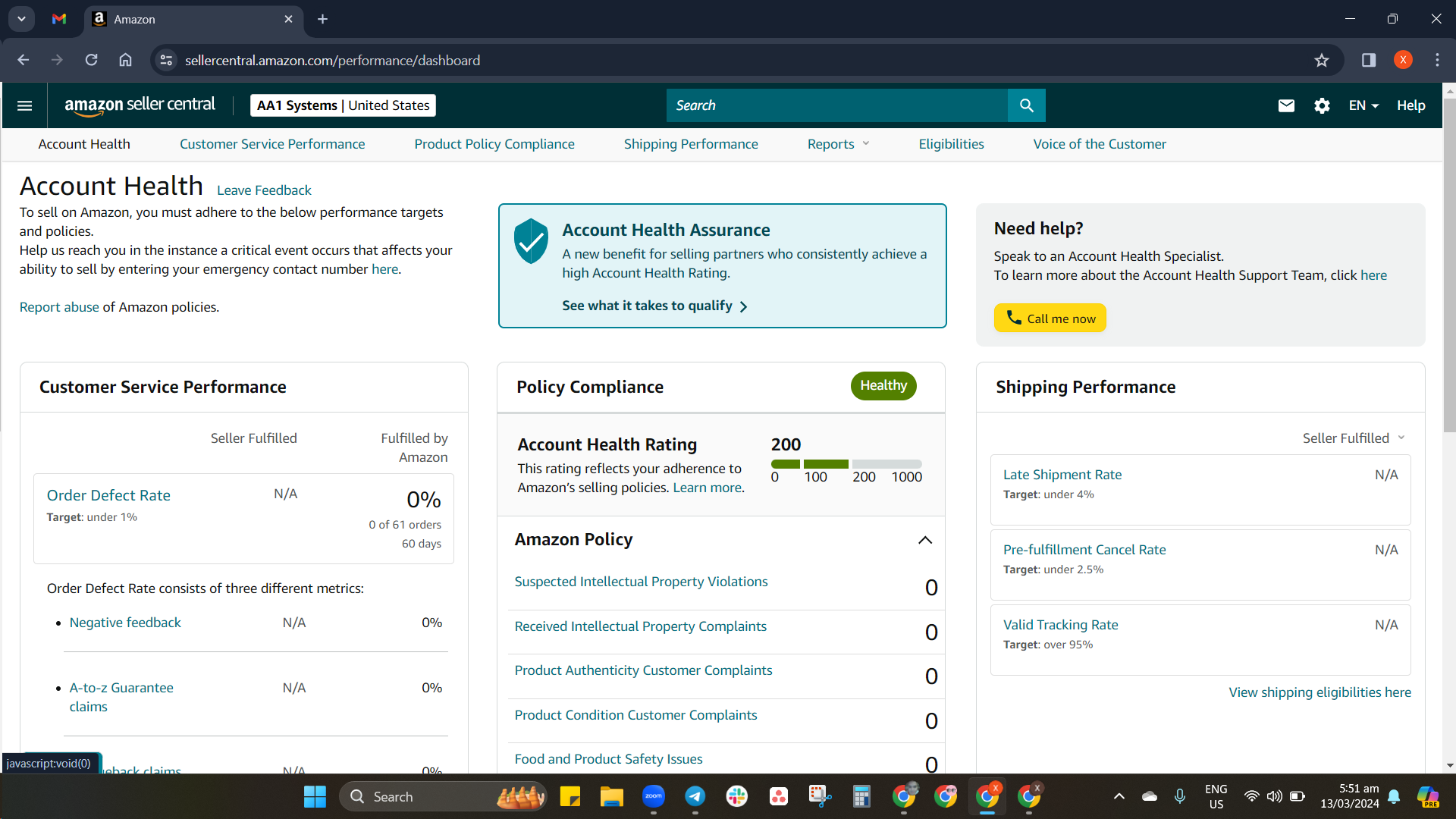
Task: Open the Product Policy Compliance tab
Action: pyautogui.click(x=494, y=144)
